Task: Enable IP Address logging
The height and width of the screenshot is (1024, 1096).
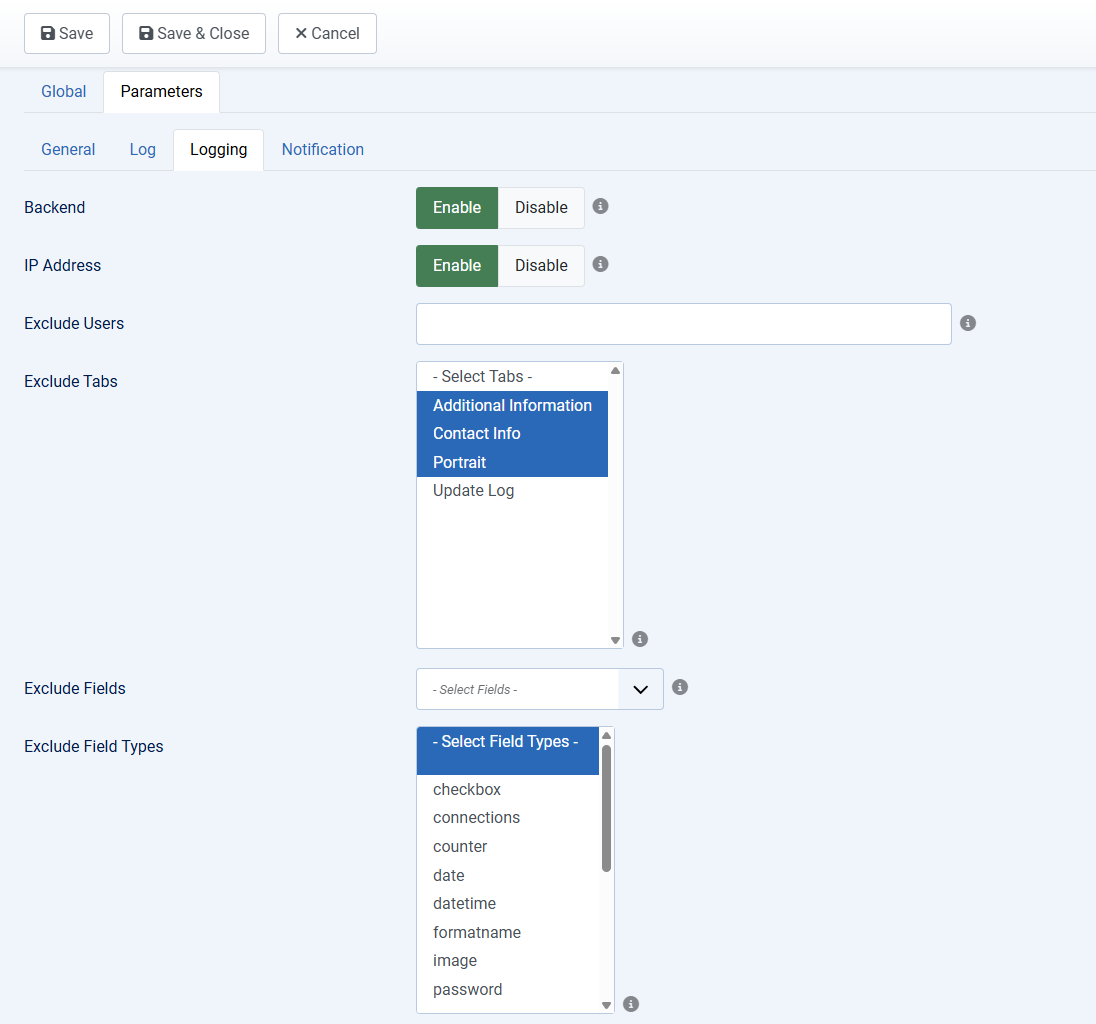Action: coord(457,266)
